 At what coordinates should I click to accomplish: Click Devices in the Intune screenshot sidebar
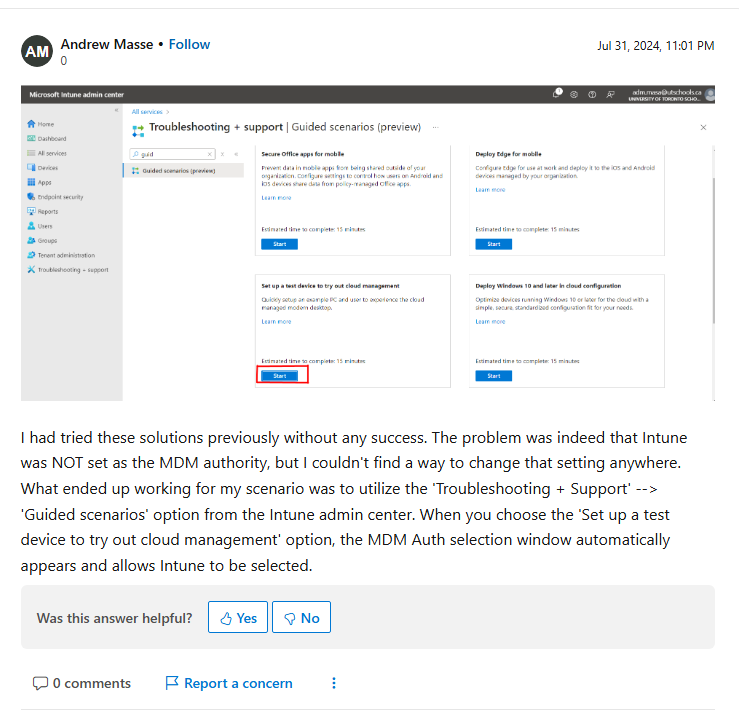(x=43, y=168)
